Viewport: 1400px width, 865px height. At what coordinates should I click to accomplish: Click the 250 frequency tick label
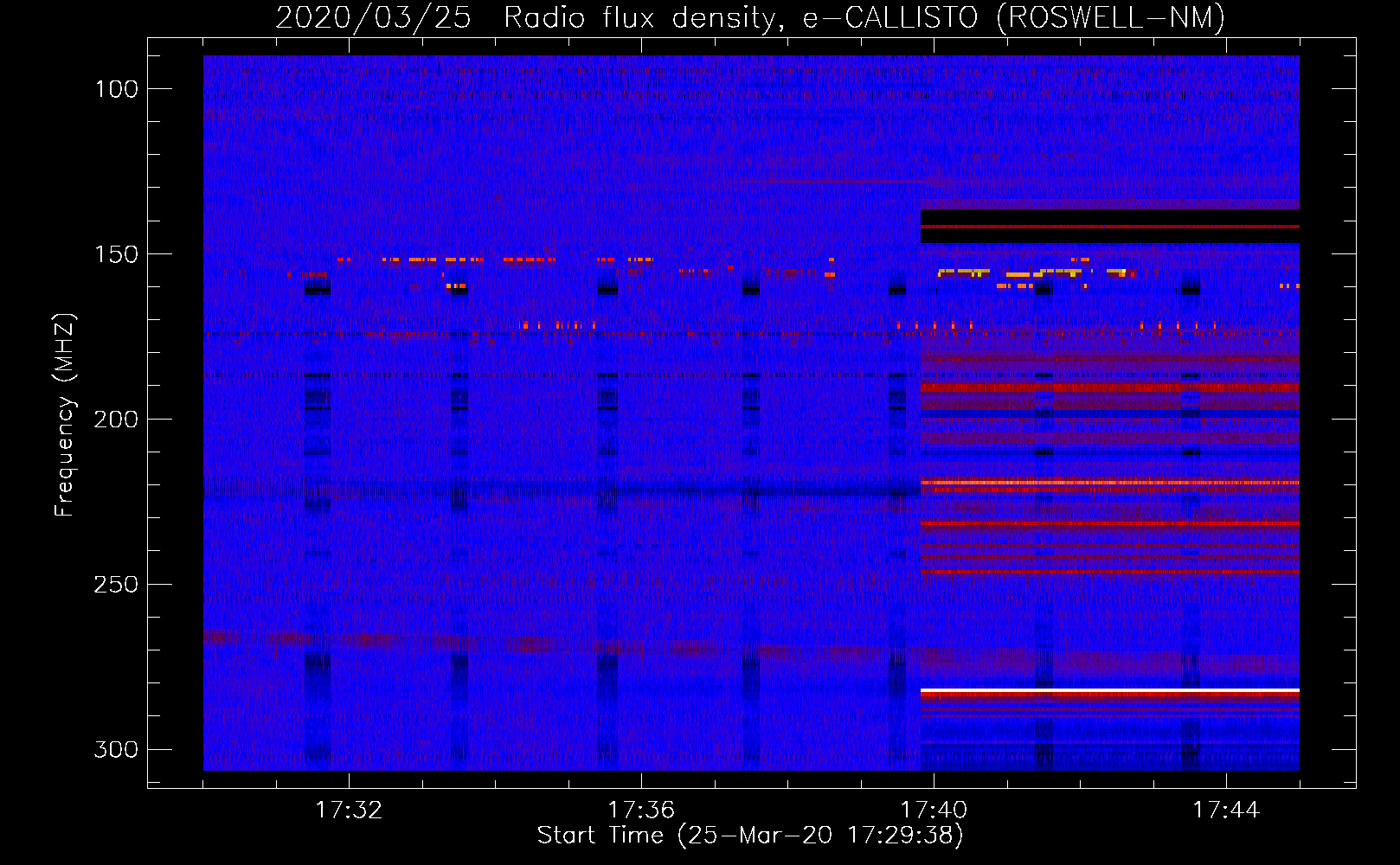[x=116, y=585]
